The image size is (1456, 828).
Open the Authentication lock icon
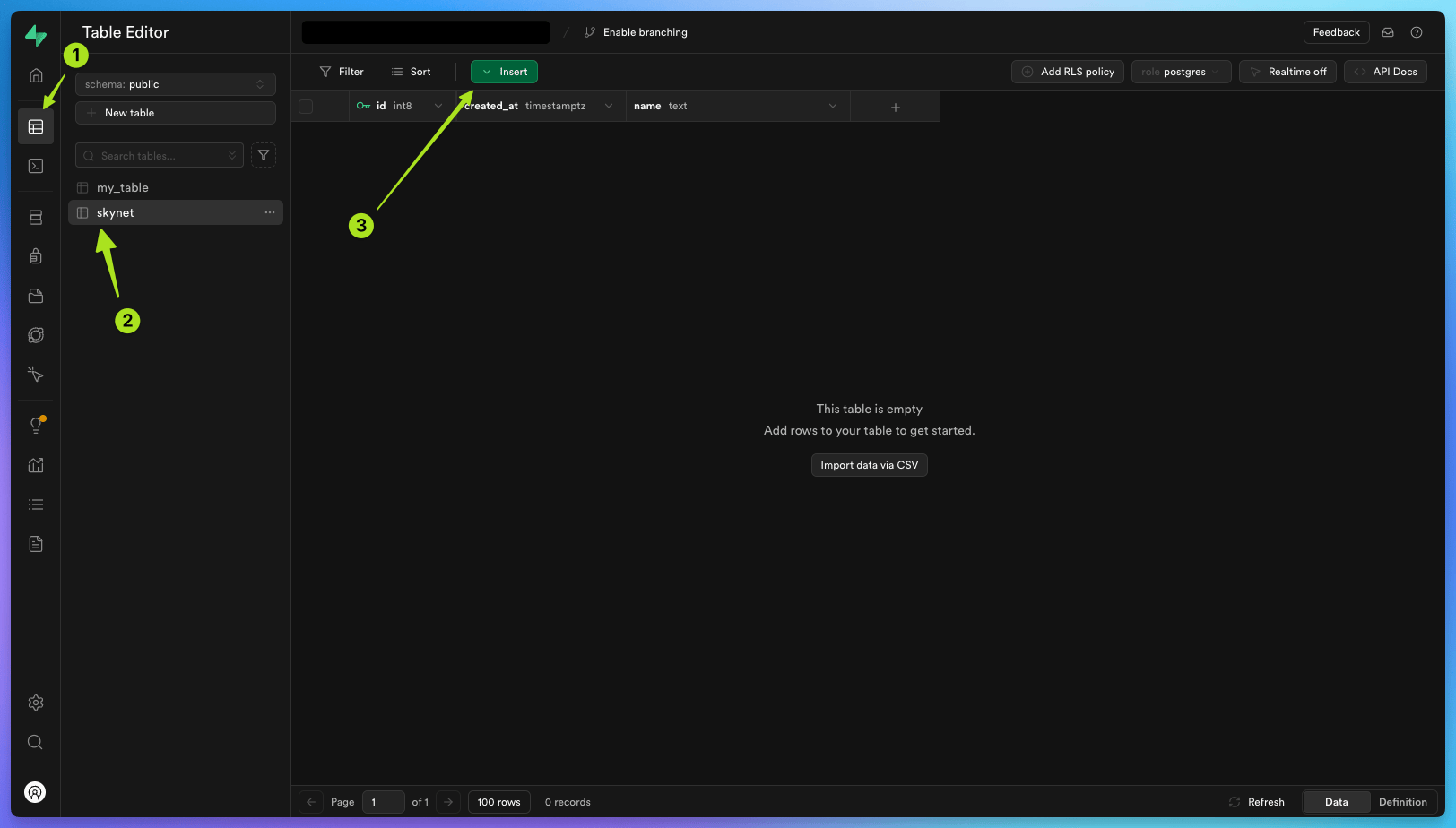(36, 256)
